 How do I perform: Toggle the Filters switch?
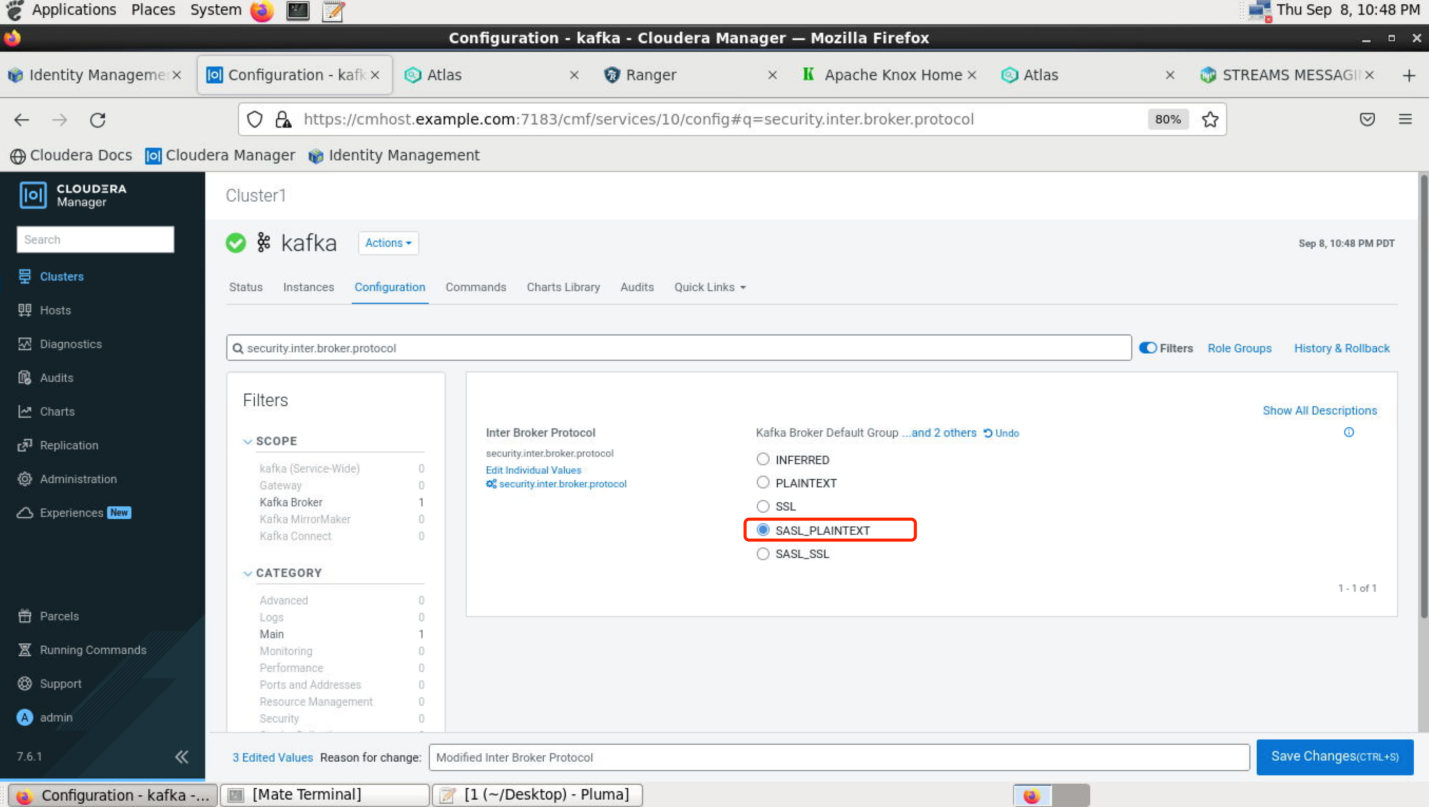(x=1148, y=348)
